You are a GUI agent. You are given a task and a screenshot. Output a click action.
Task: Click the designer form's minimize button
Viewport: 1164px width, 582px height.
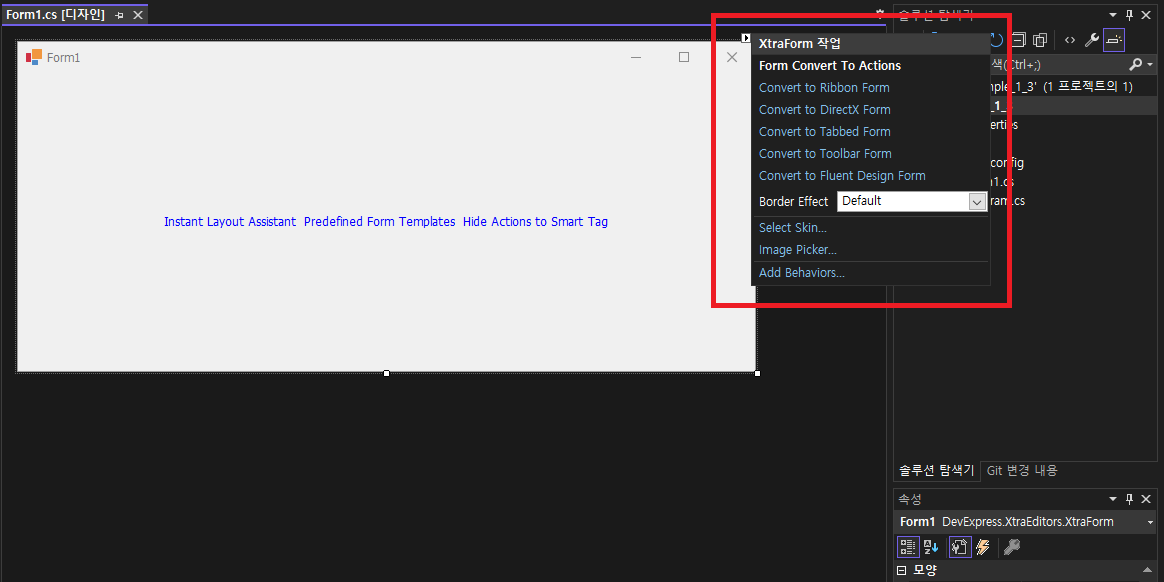[x=635, y=57]
